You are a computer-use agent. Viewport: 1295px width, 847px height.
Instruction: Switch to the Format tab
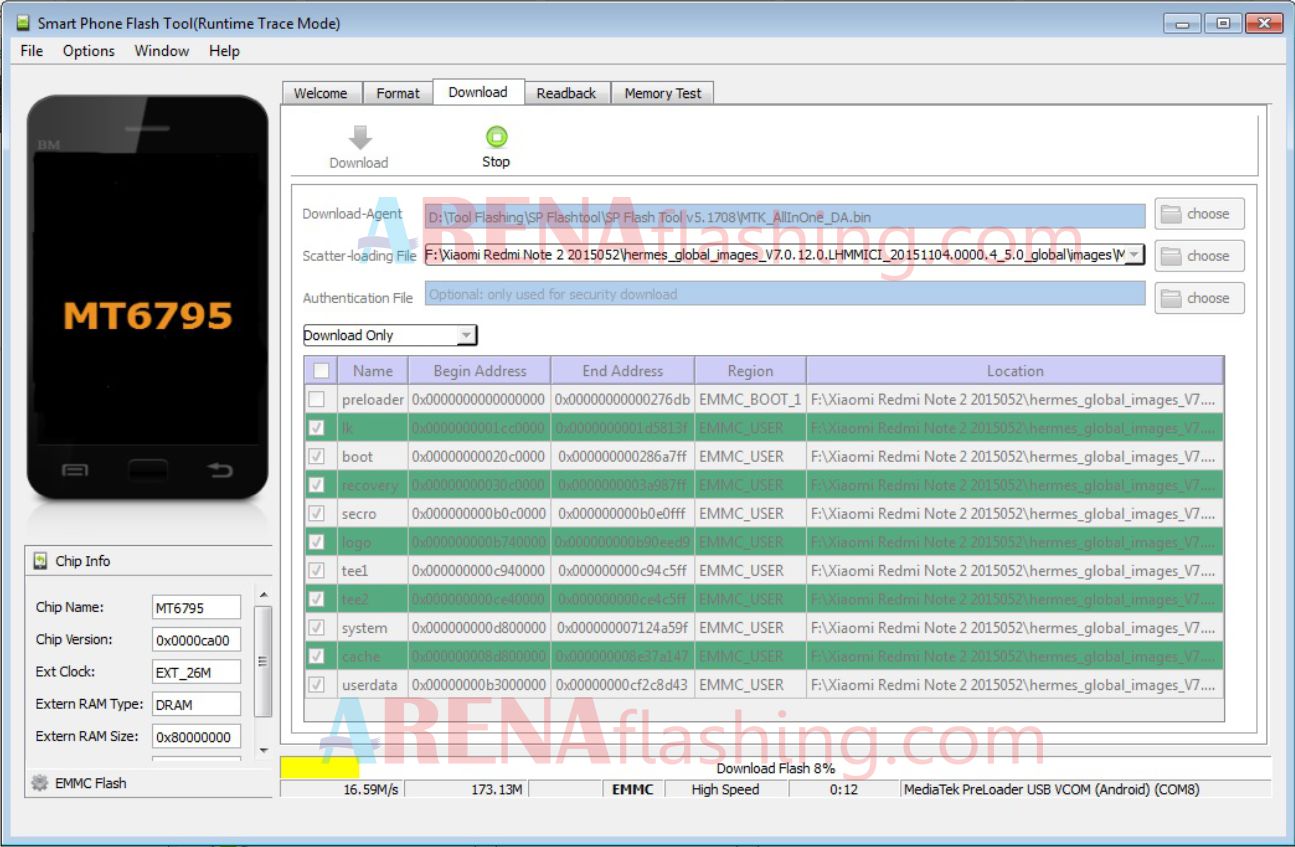click(398, 93)
